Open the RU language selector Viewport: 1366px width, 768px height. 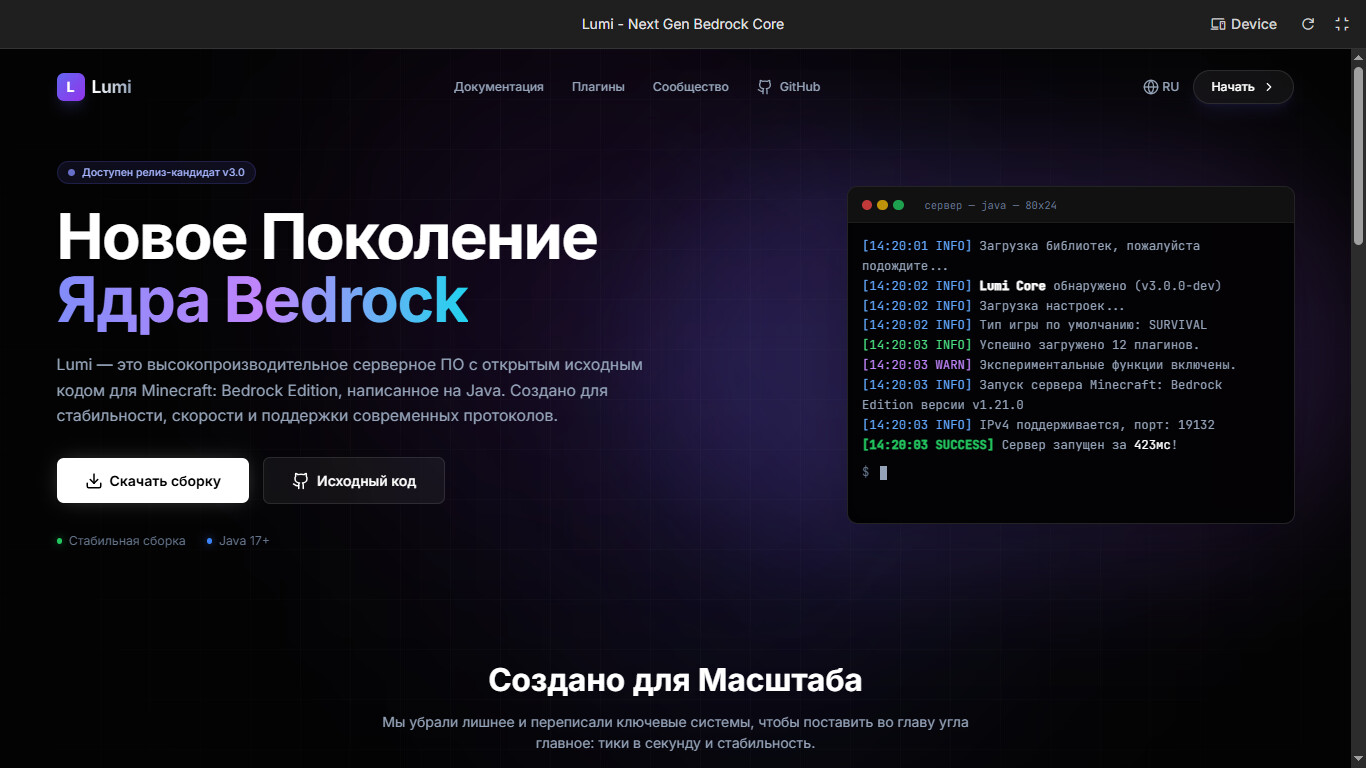tap(1160, 87)
